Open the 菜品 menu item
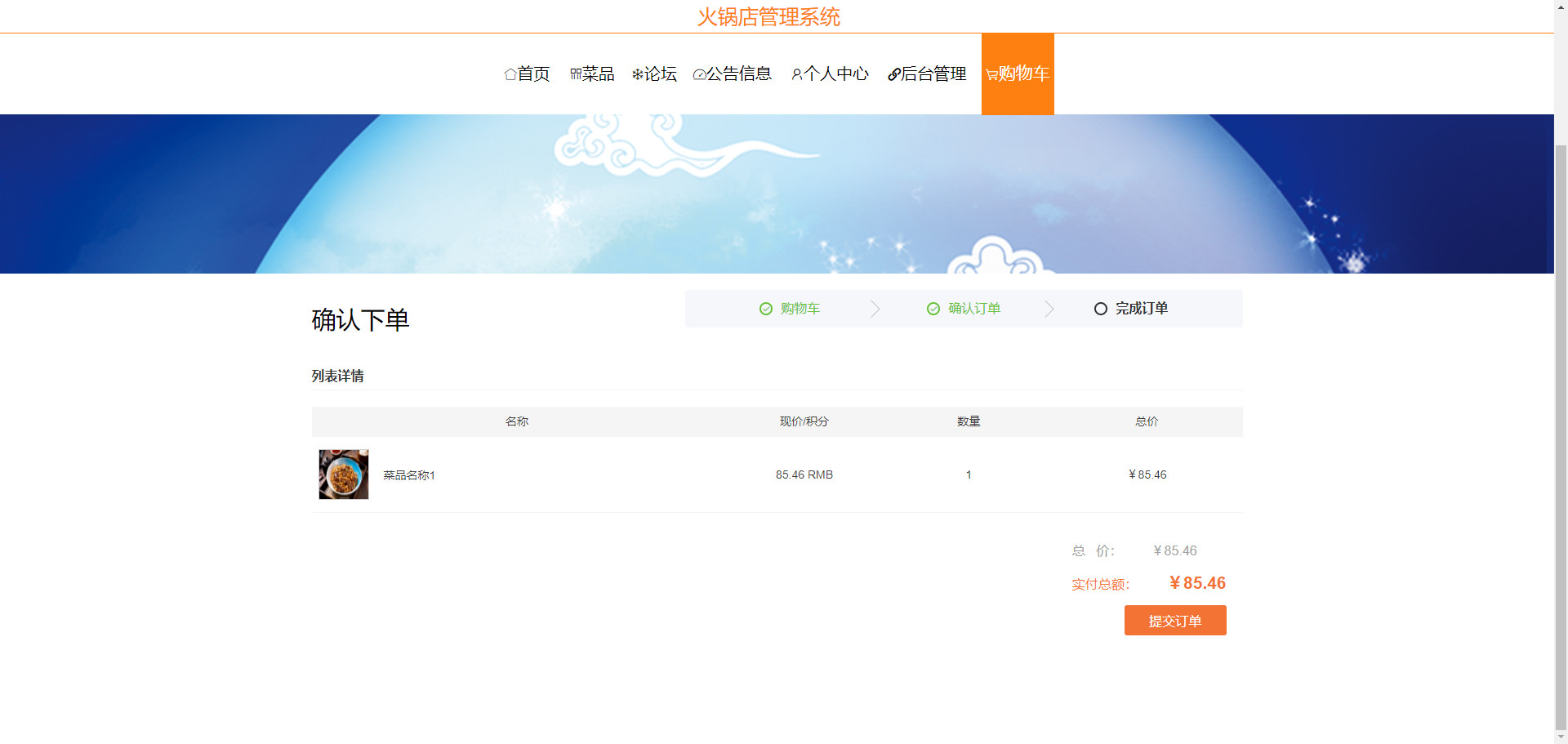 click(x=592, y=74)
